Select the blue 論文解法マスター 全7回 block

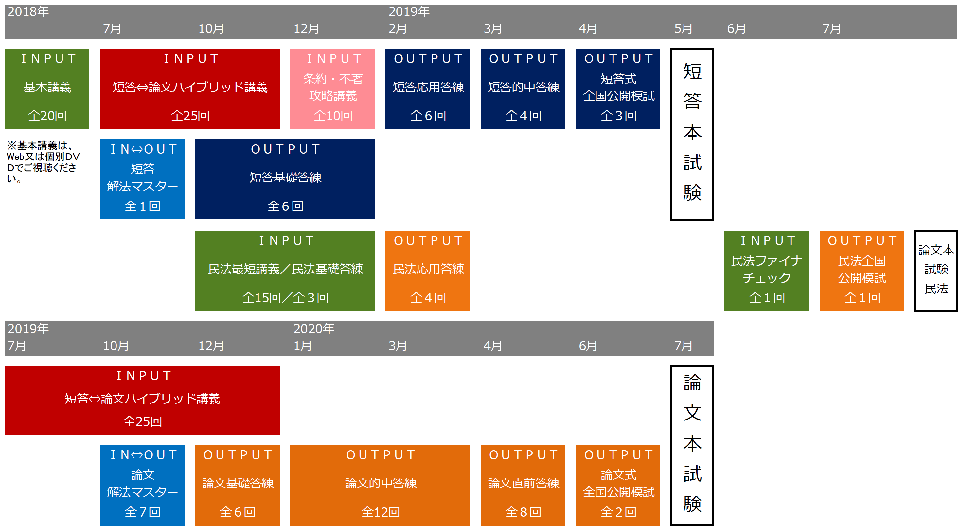point(142,484)
